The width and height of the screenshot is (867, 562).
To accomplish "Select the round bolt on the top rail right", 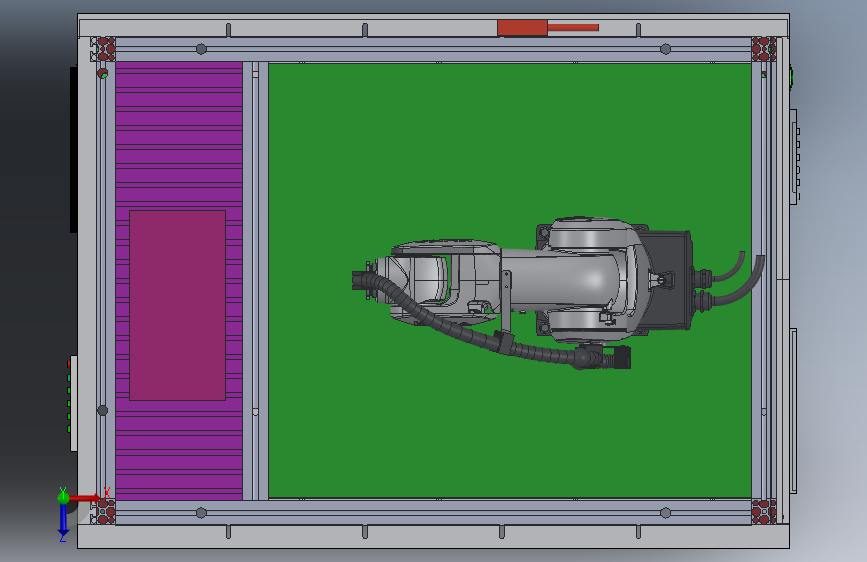I will [666, 49].
